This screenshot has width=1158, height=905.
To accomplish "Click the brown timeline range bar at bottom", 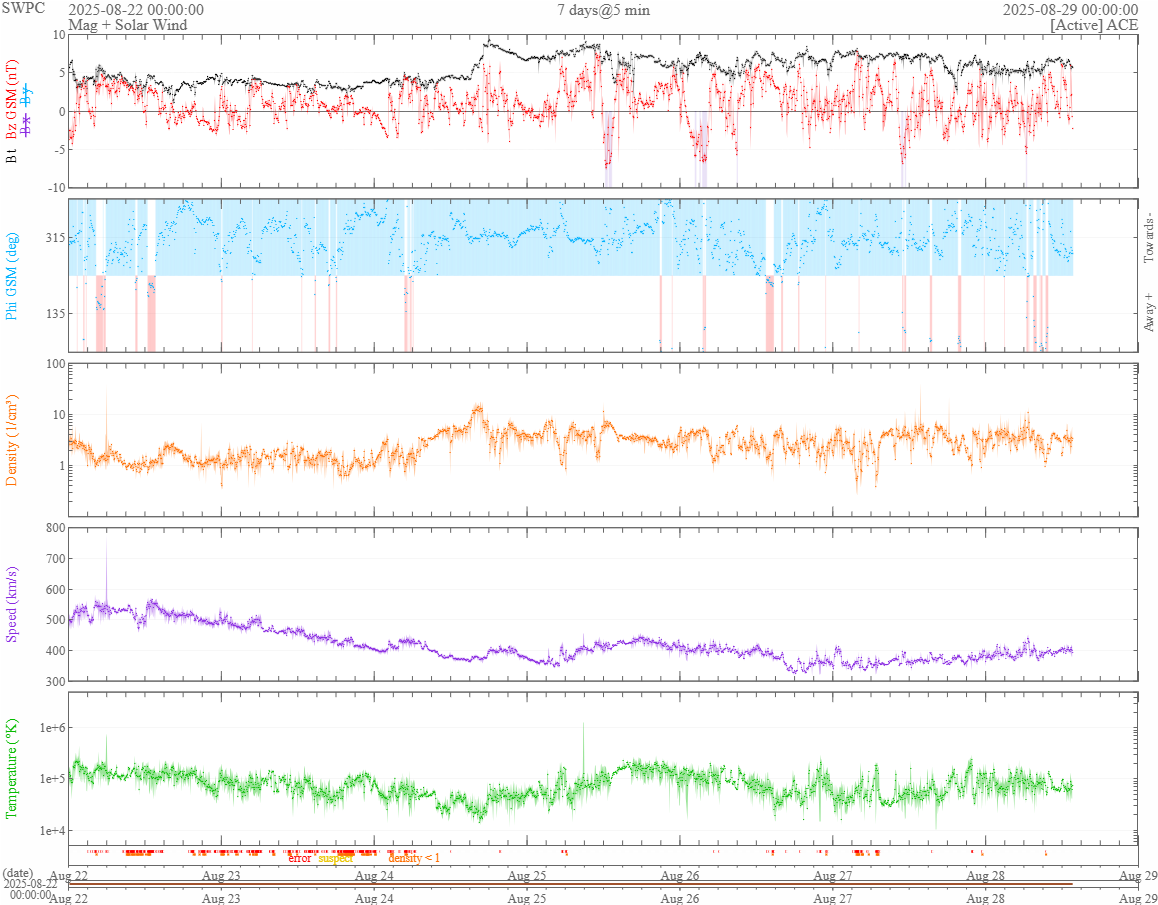I will click(x=570, y=884).
